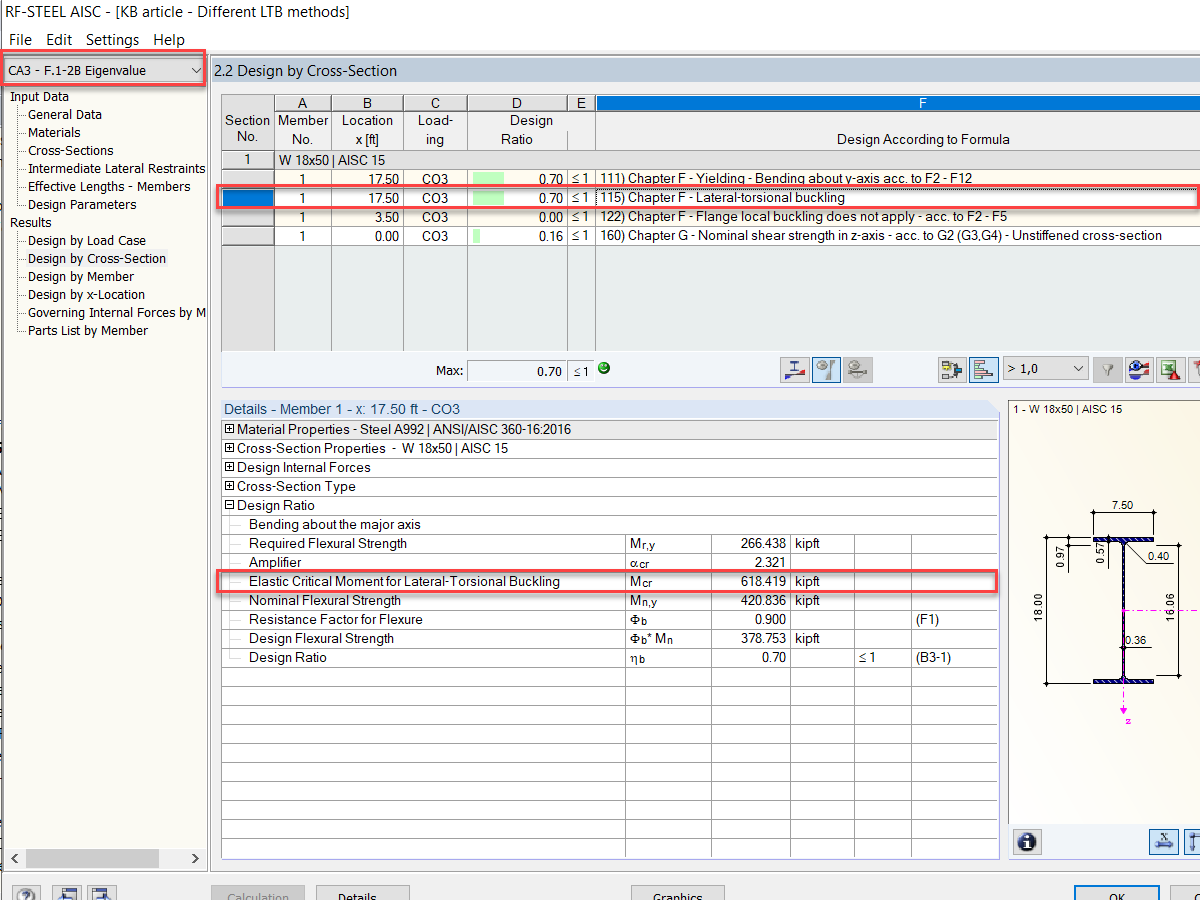1200x900 pixels.
Task: Open the Edit menu
Action: [x=59, y=40]
